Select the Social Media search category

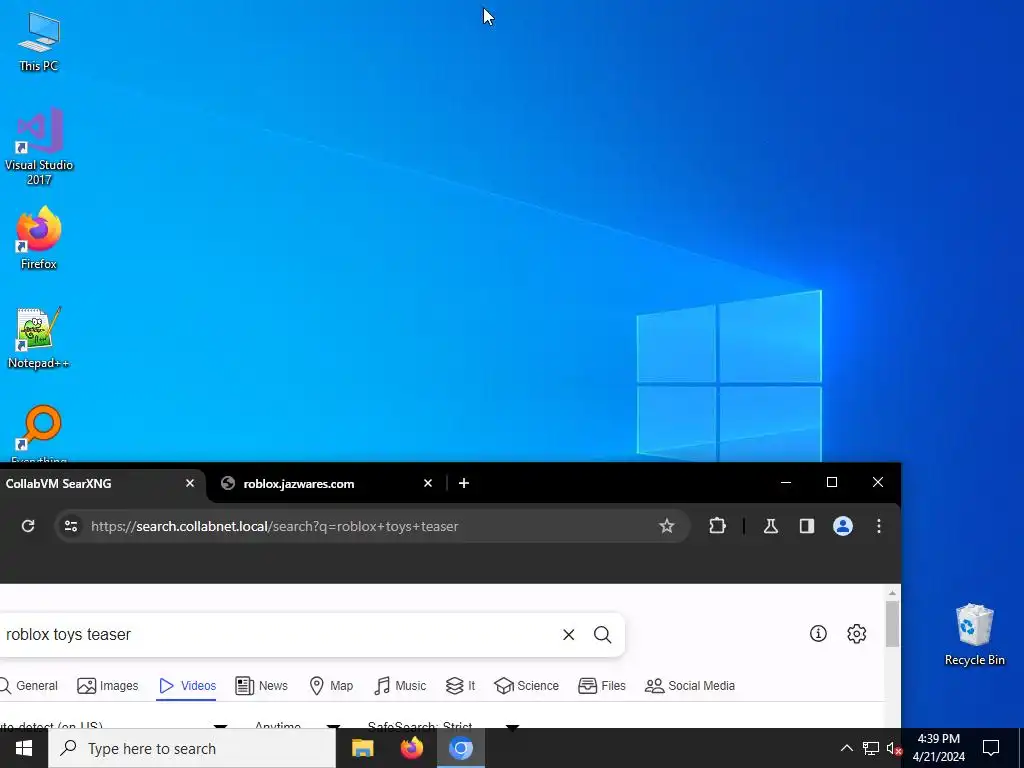[690, 686]
